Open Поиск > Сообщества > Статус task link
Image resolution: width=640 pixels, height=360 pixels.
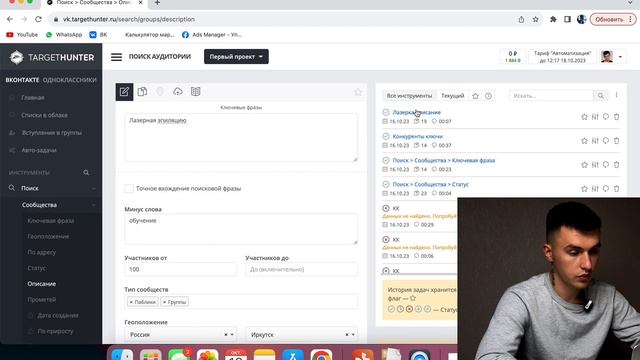point(431,184)
